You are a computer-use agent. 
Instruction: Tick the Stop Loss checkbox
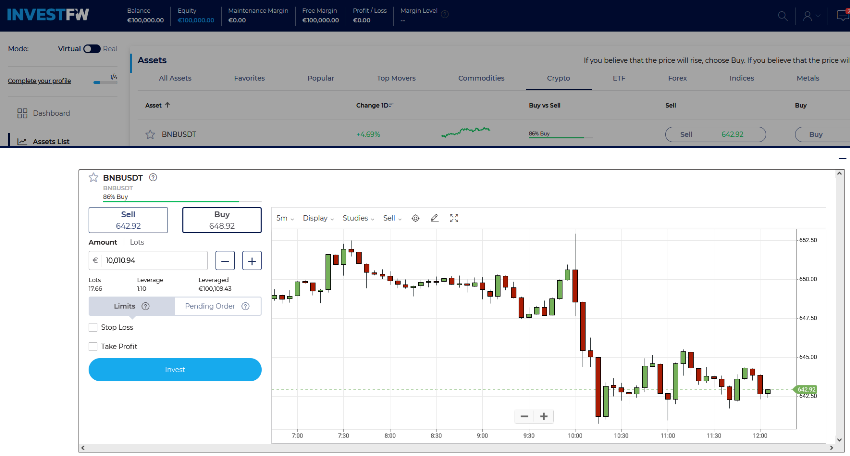click(x=93, y=327)
